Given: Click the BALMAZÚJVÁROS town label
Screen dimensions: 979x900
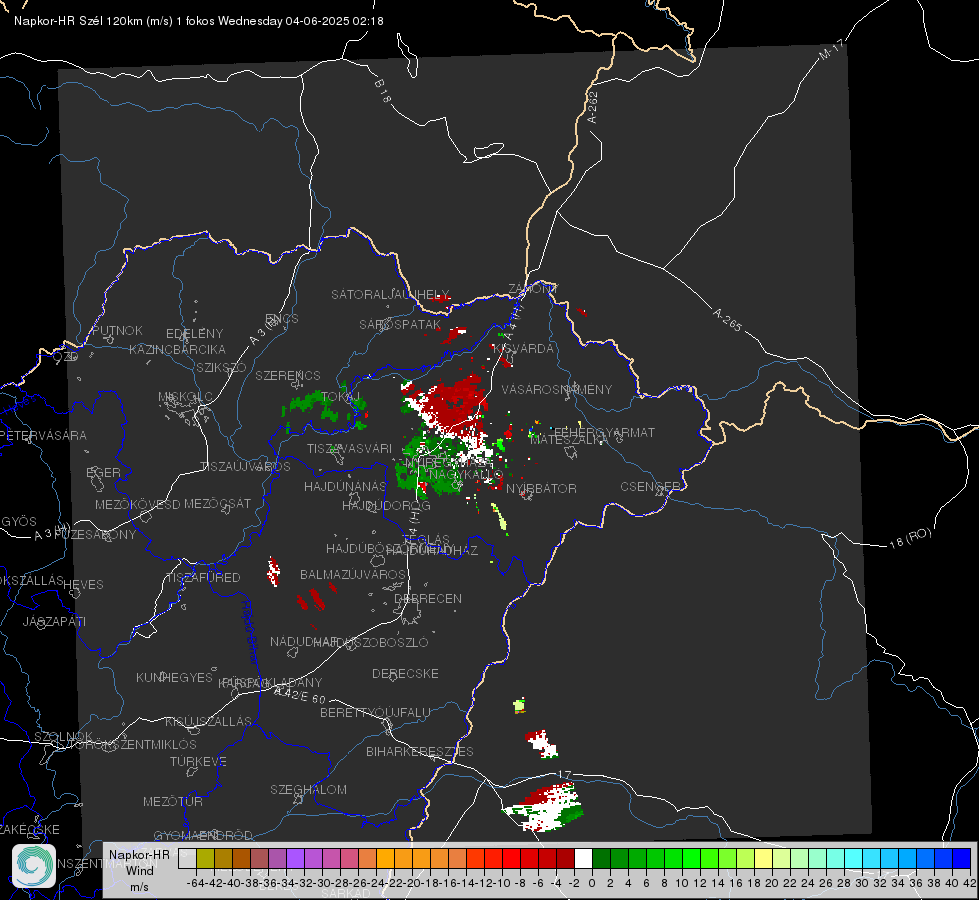Looking at the screenshot, I should pos(353,574).
